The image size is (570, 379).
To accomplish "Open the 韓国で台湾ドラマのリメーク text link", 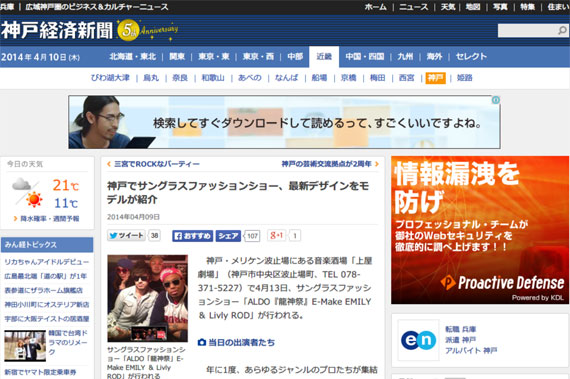I will click(68, 342).
